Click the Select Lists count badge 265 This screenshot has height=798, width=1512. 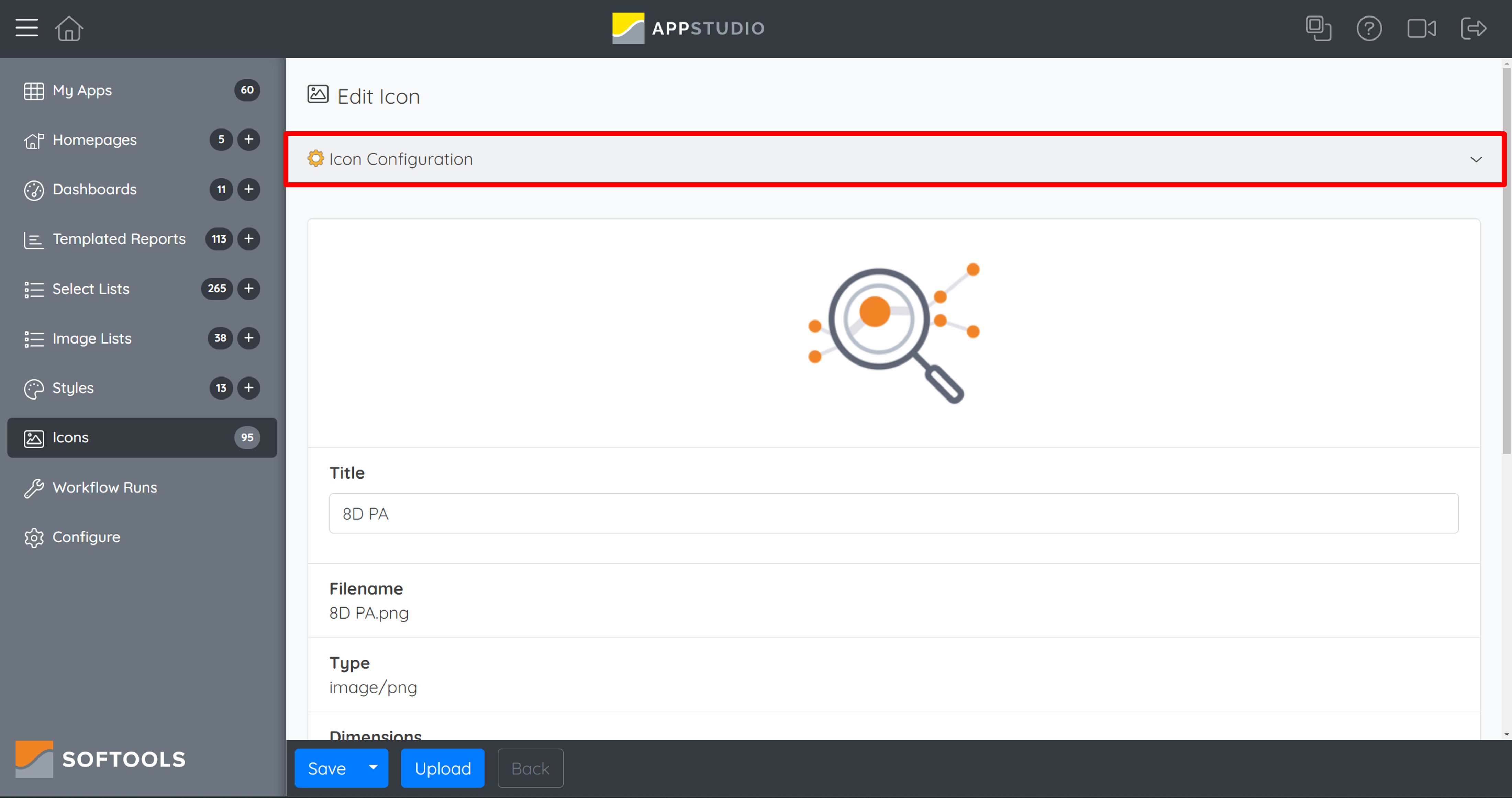tap(216, 288)
